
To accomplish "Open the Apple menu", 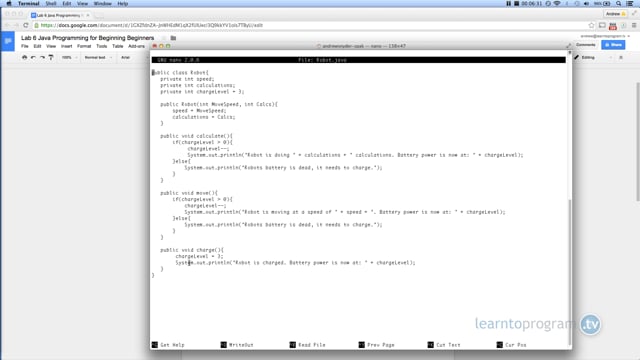I will click(9, 4).
